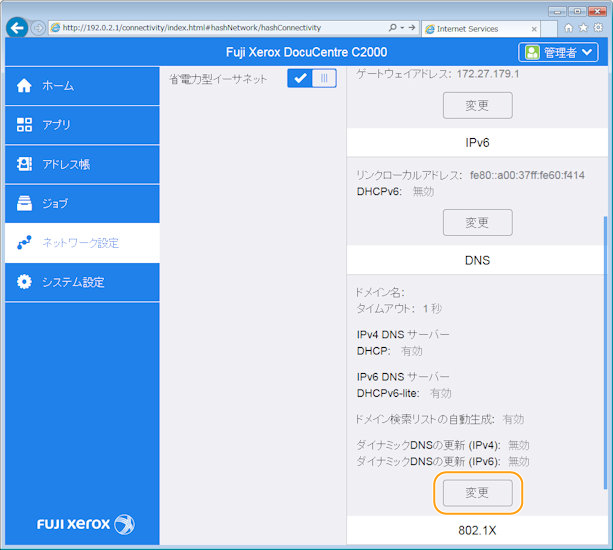The width and height of the screenshot is (613, 550).
Task: Click 変更 button under DNS section
Action: 477,492
